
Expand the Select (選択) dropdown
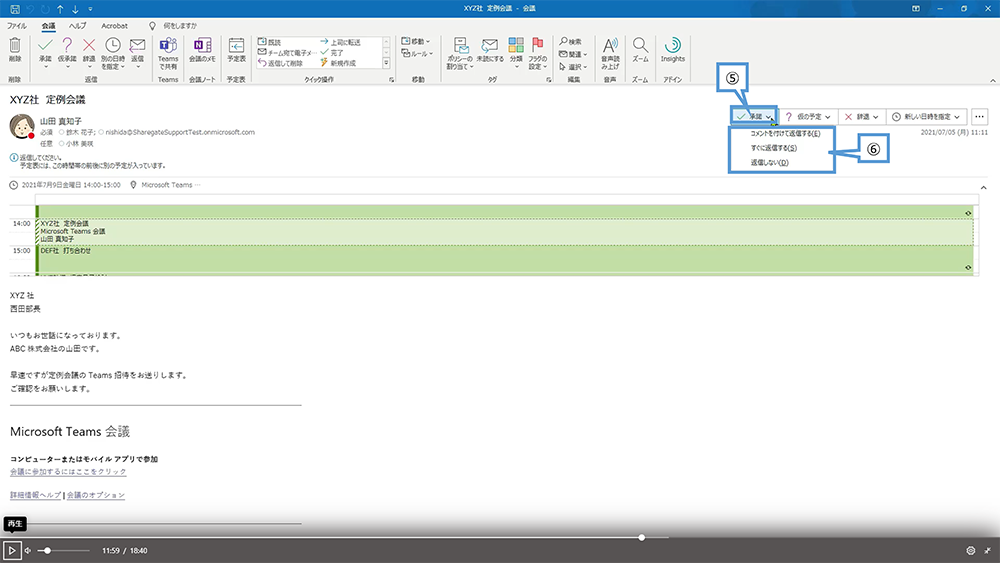(x=573, y=66)
